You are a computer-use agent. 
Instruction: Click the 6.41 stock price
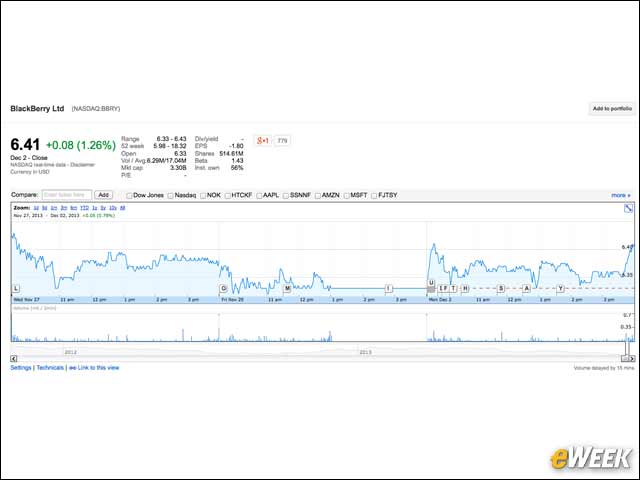[x=25, y=144]
